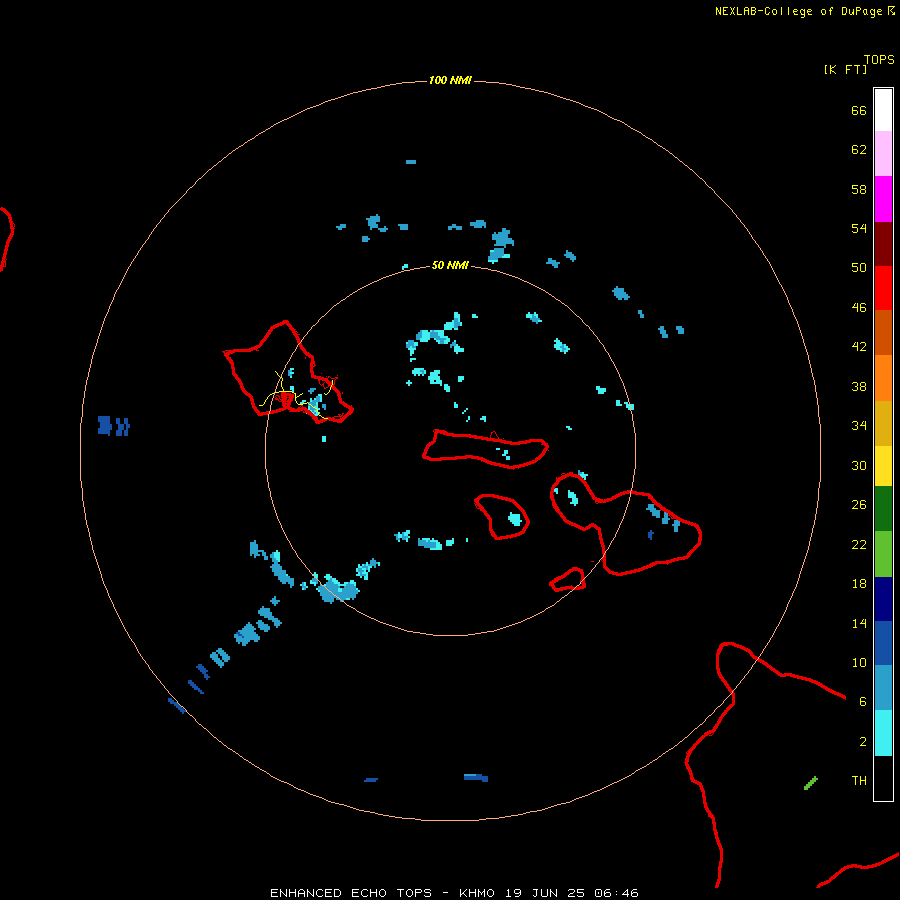Click the KHMO station identifier

click(477, 893)
